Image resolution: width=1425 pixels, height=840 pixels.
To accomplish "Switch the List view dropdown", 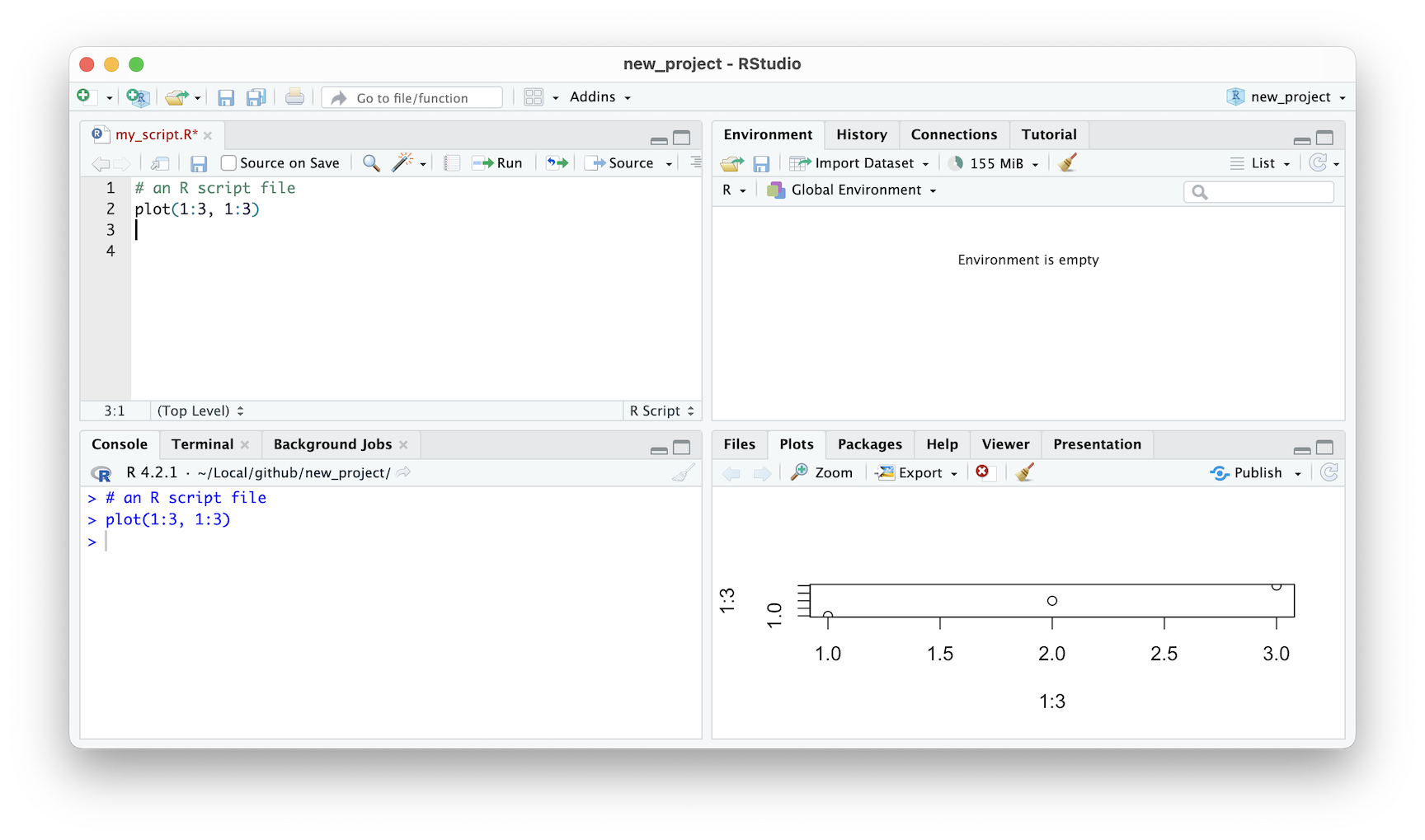I will pos(1260,163).
